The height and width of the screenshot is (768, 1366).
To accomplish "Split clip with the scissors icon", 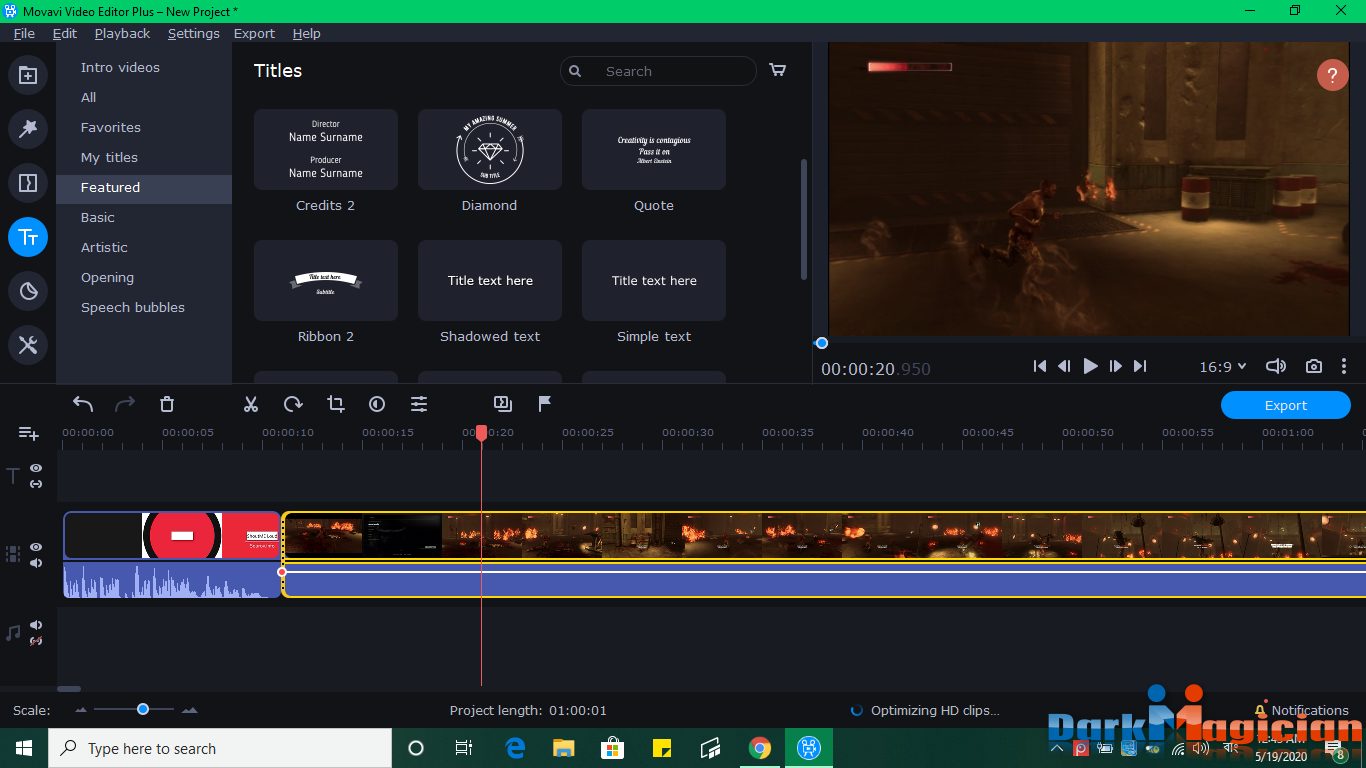I will (x=251, y=404).
